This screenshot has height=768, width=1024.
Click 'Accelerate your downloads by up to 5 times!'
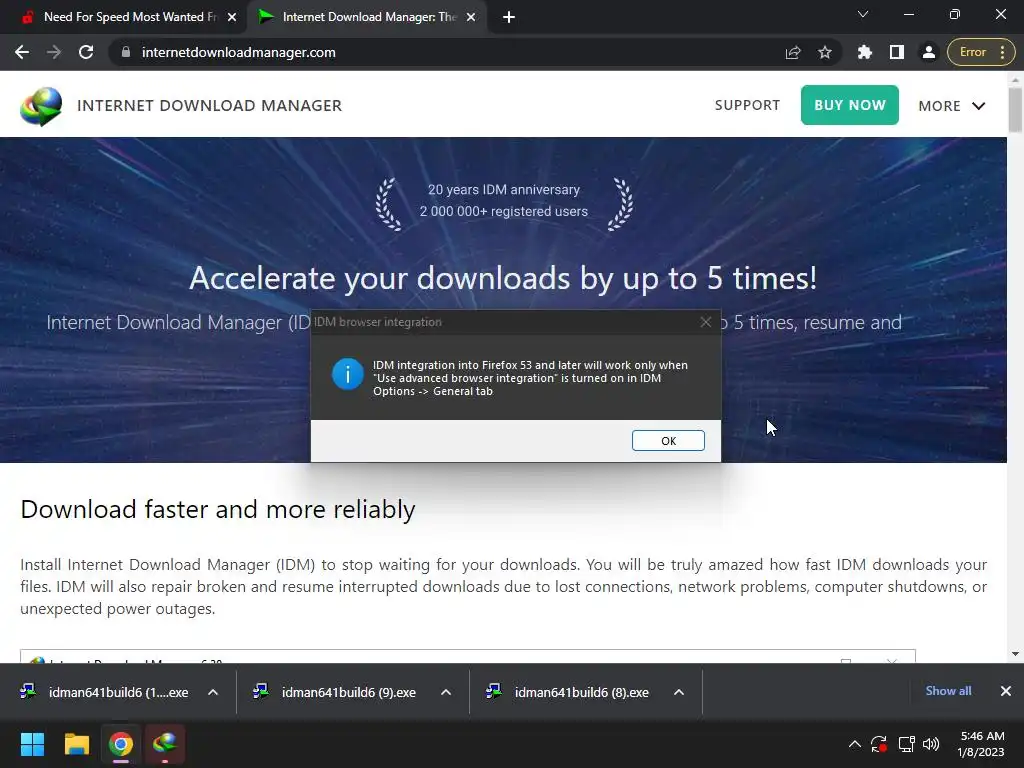[x=503, y=278]
